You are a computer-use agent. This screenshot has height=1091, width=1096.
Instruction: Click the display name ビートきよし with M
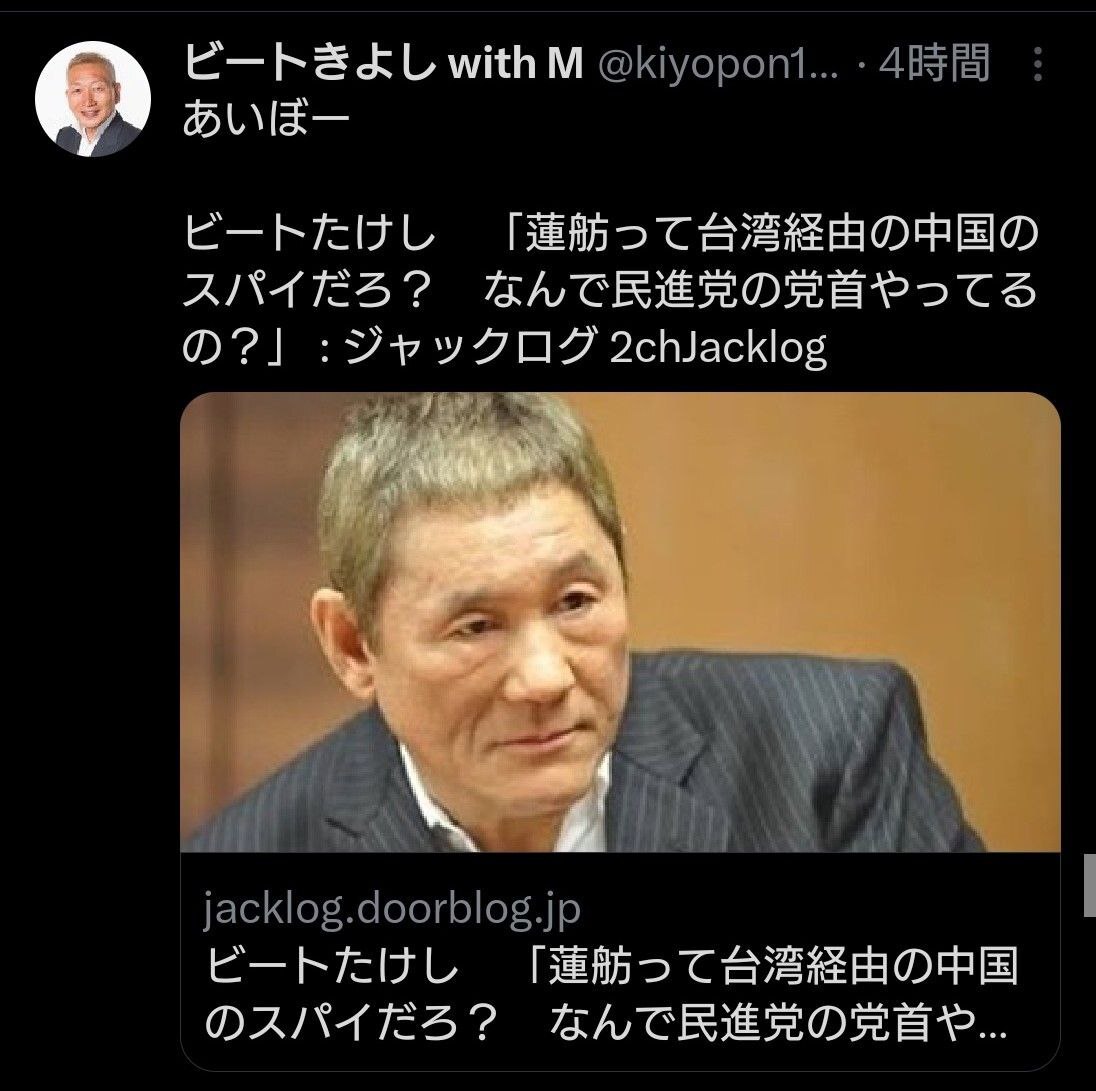pyautogui.click(x=383, y=64)
